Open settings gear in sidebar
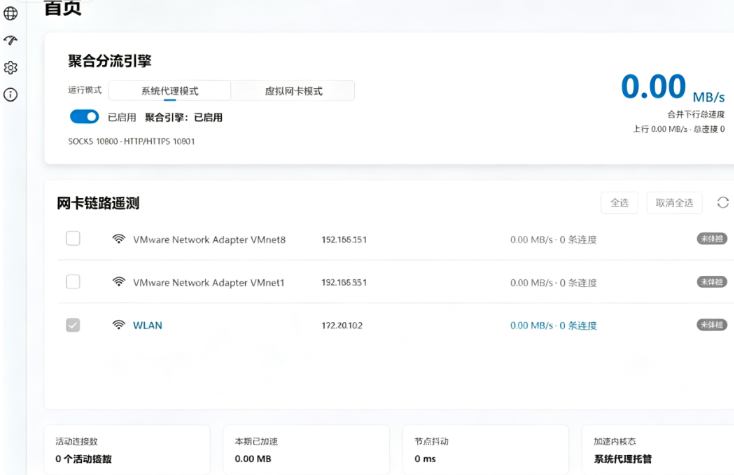 point(10,68)
